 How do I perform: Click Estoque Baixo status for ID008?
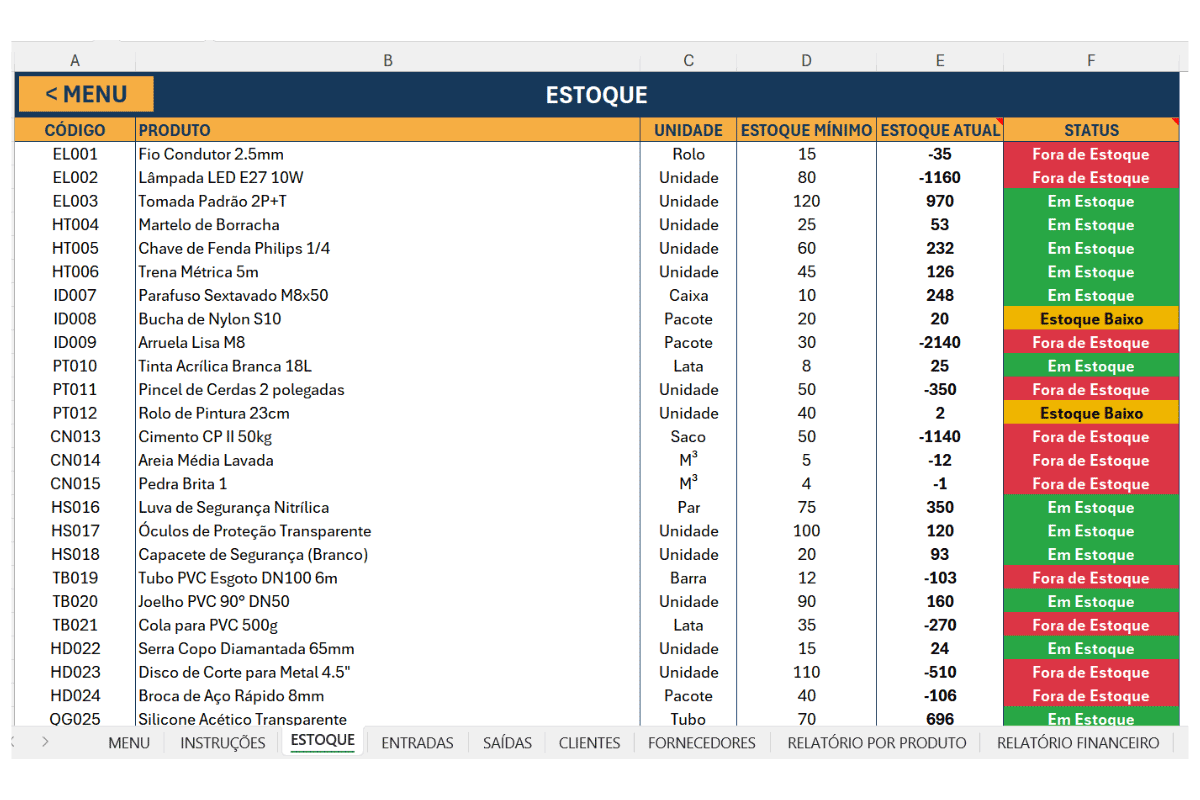[x=1092, y=319]
